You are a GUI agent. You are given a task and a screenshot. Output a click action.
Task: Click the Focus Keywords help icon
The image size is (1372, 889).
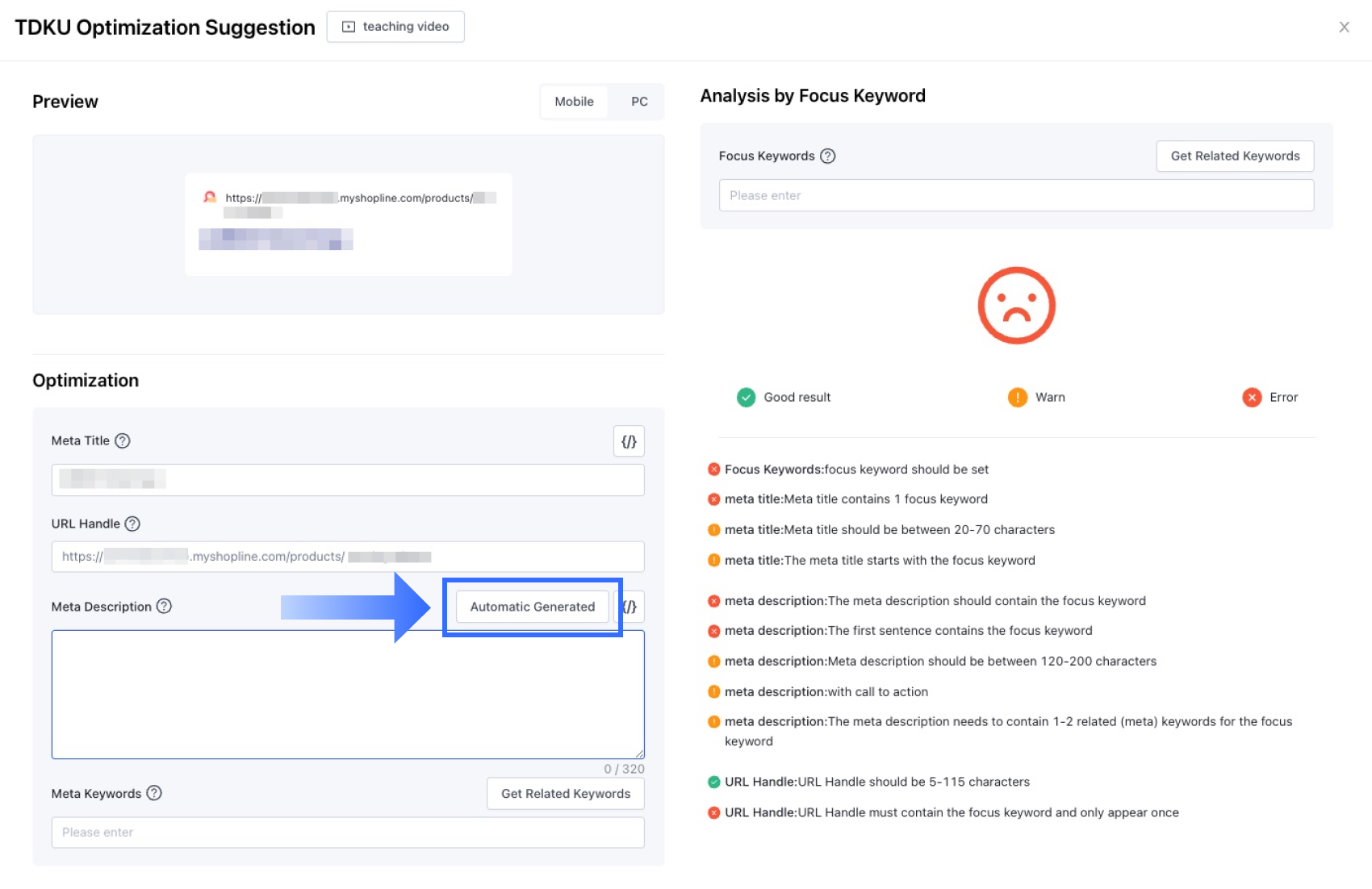click(828, 156)
